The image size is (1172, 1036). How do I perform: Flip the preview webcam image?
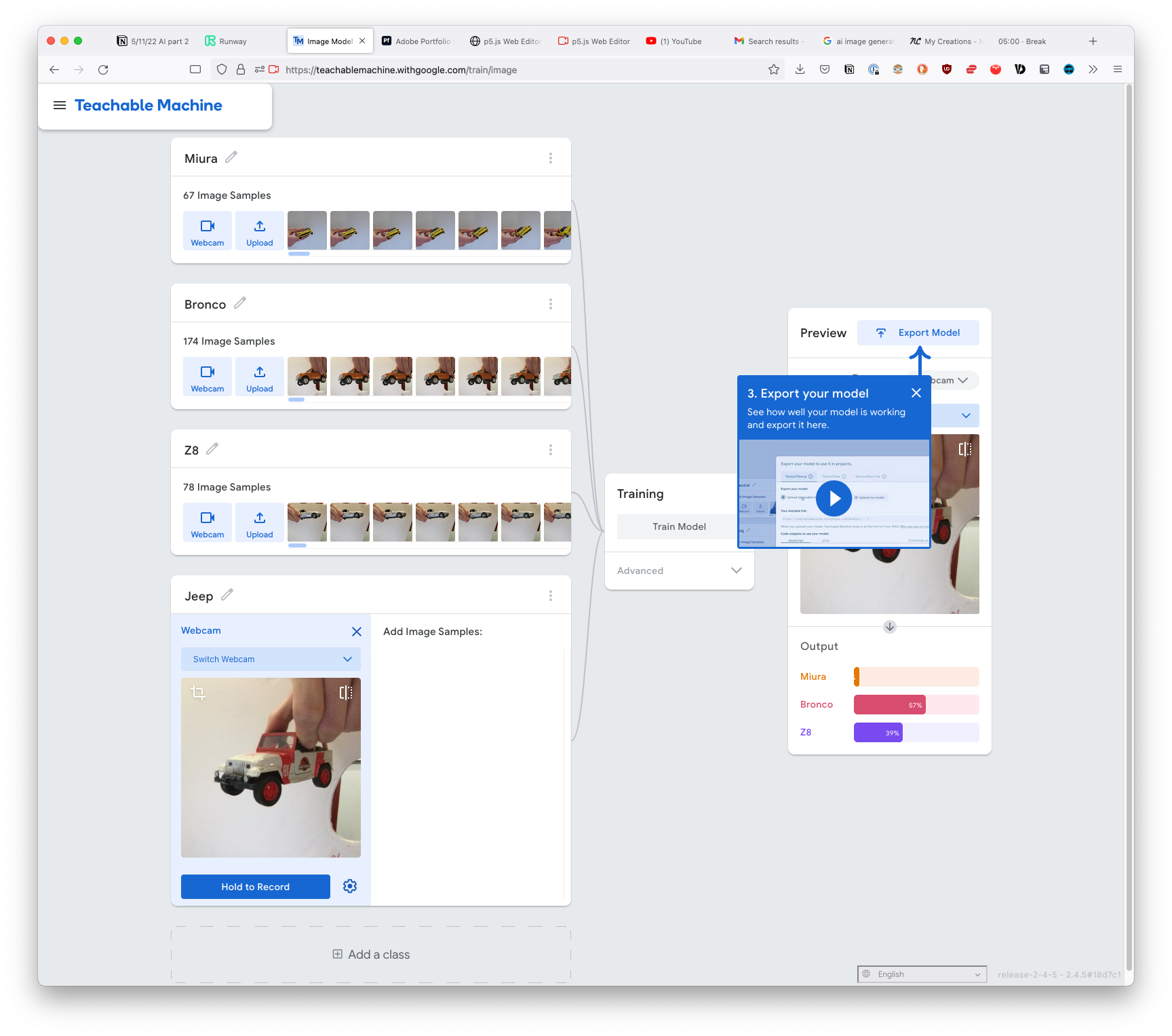965,449
